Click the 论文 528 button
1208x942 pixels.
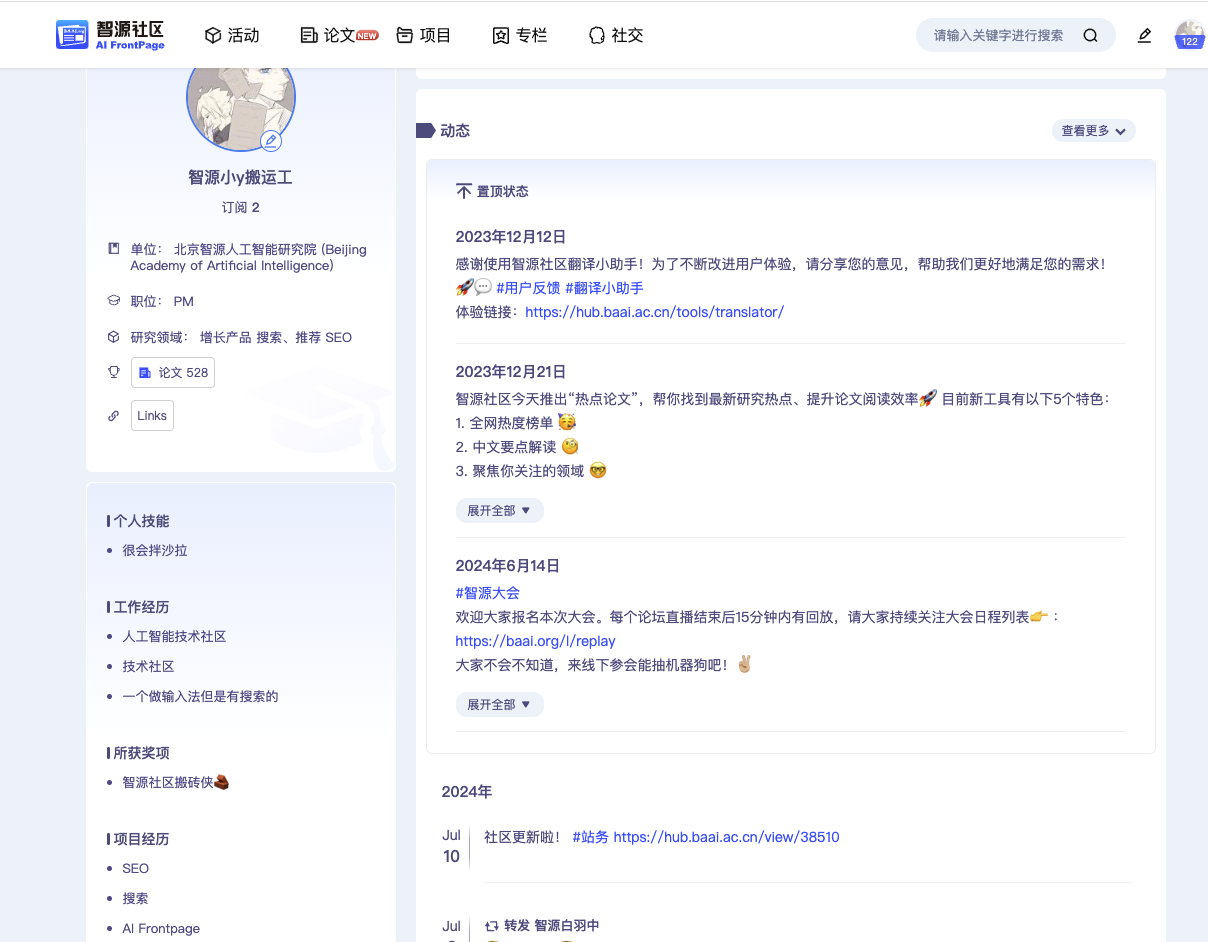(173, 372)
